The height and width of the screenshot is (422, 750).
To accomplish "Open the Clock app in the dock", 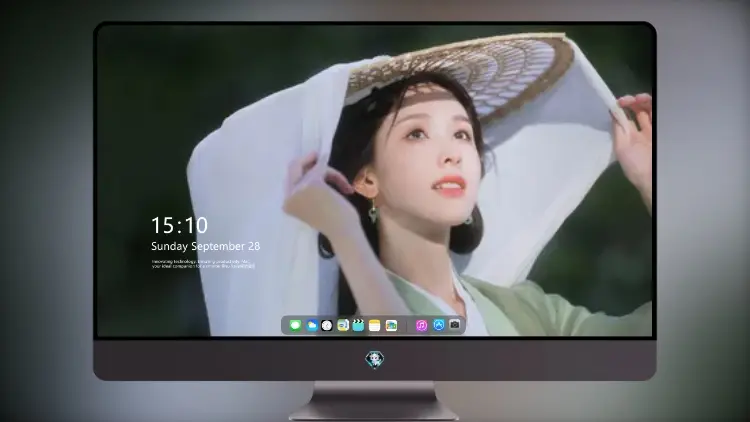I will tap(327, 325).
